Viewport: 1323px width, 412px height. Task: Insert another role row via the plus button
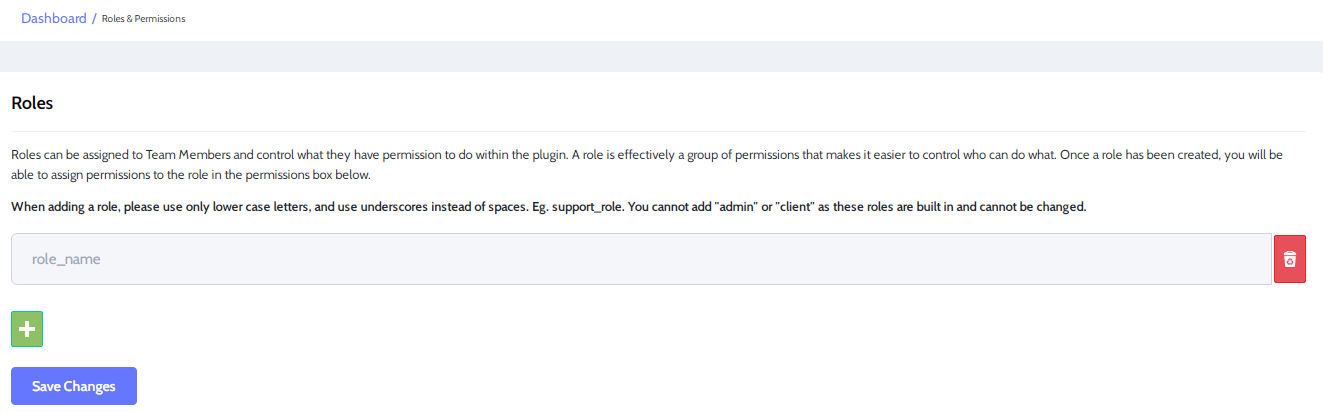27,329
